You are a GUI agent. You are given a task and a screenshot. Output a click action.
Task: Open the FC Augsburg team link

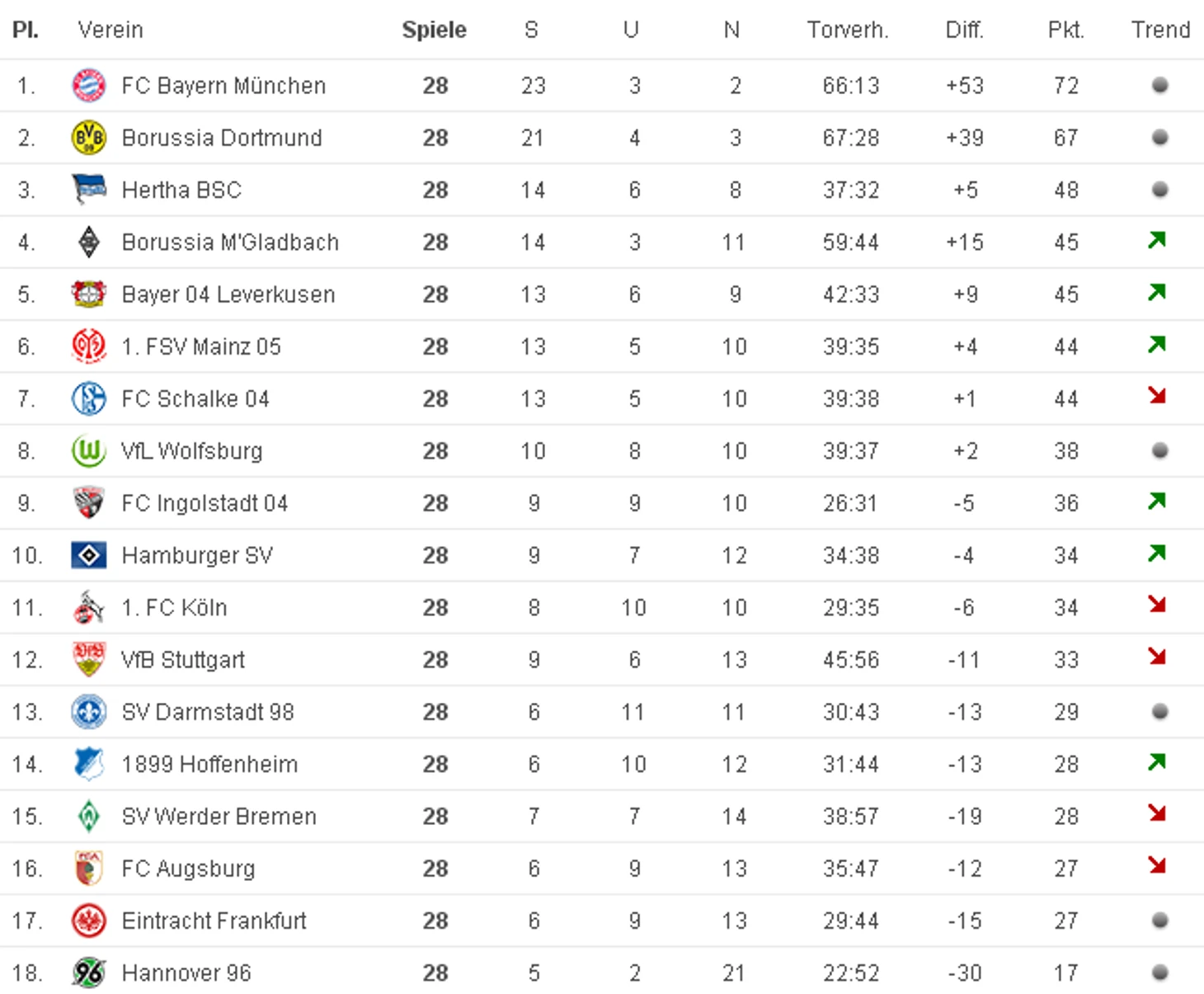coord(188,869)
